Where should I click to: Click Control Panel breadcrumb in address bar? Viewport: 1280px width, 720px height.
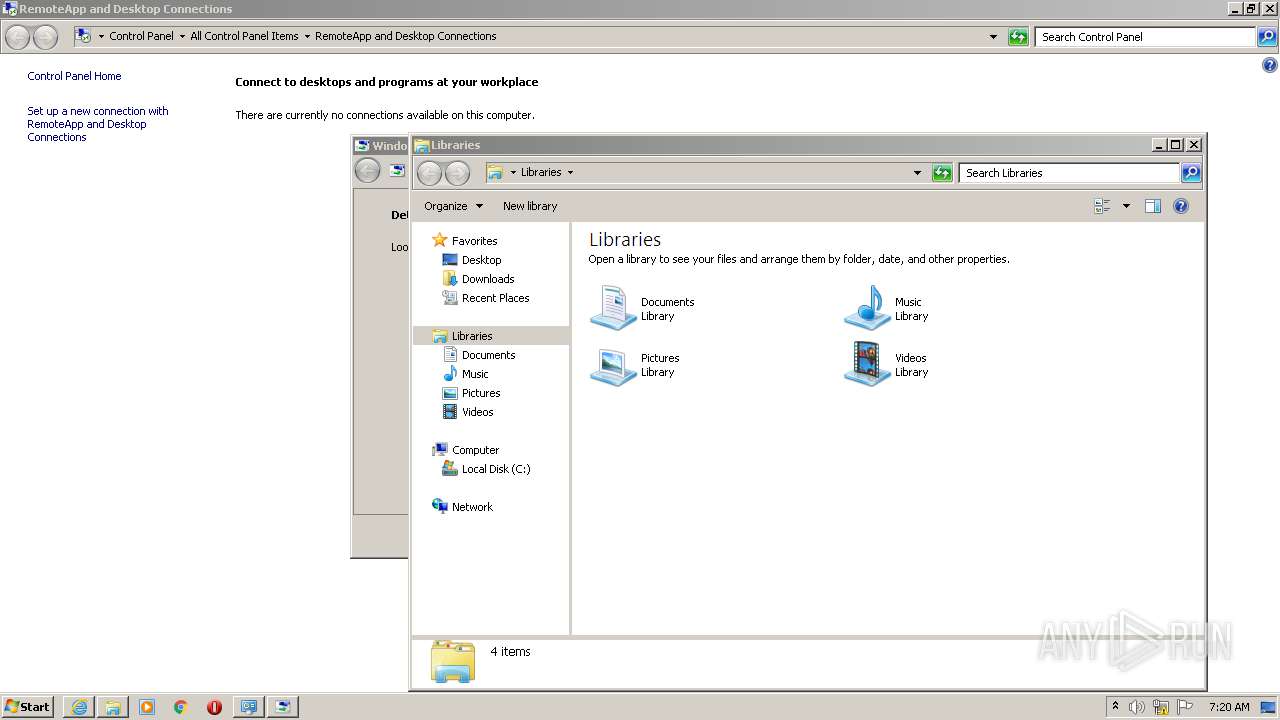point(141,36)
